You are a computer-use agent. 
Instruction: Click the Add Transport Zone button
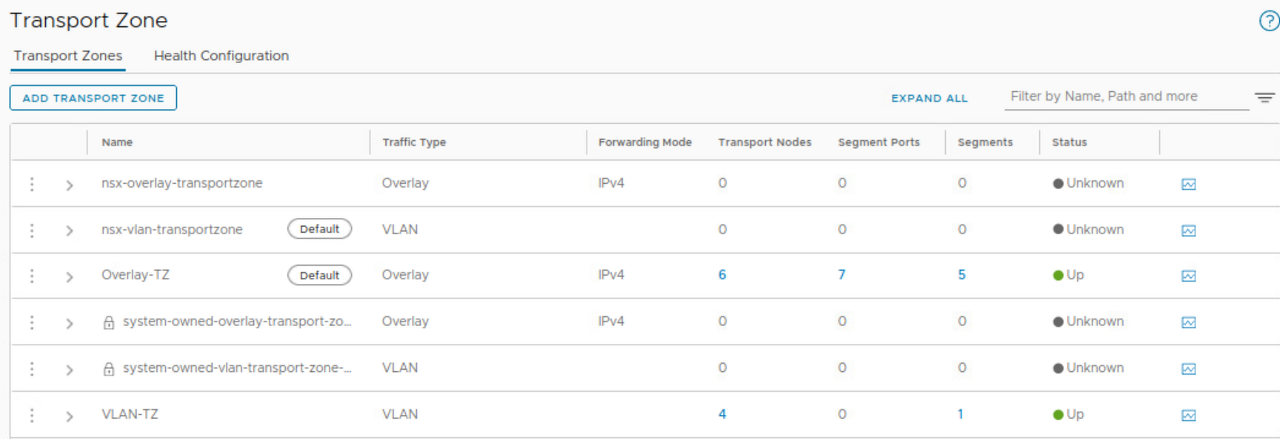point(93,98)
